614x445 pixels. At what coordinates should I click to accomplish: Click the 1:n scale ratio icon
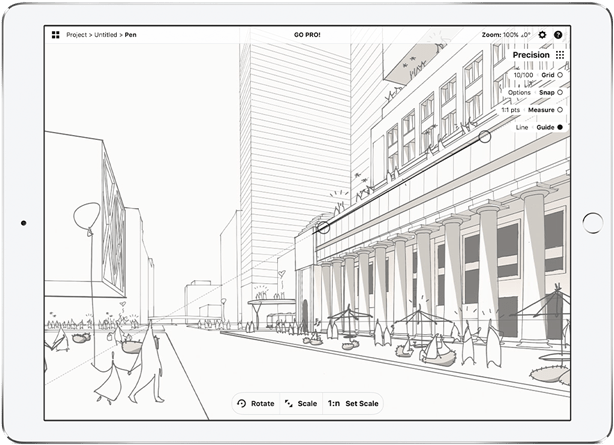(x=334, y=403)
